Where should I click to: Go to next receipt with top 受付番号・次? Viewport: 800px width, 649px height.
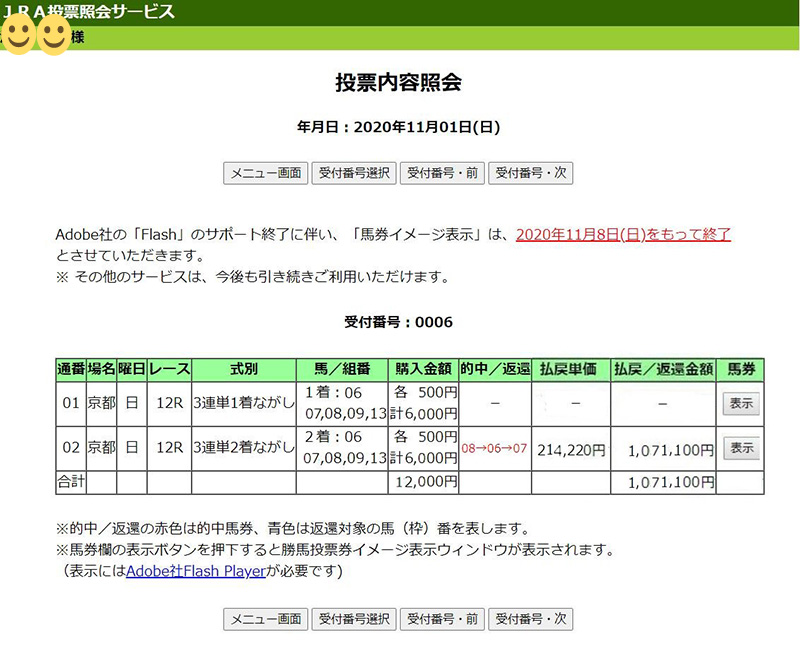[531, 173]
